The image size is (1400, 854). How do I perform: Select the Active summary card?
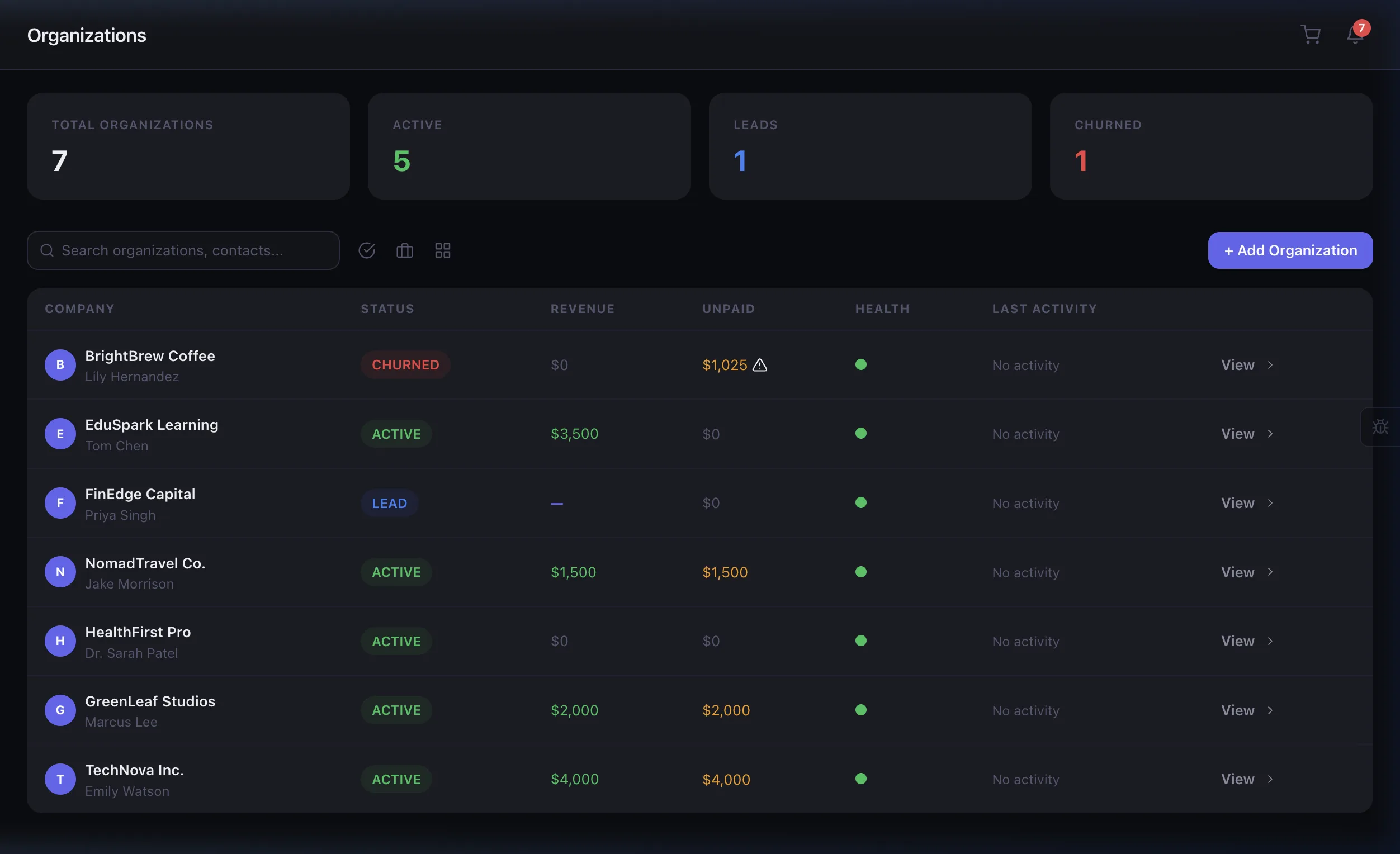(529, 146)
